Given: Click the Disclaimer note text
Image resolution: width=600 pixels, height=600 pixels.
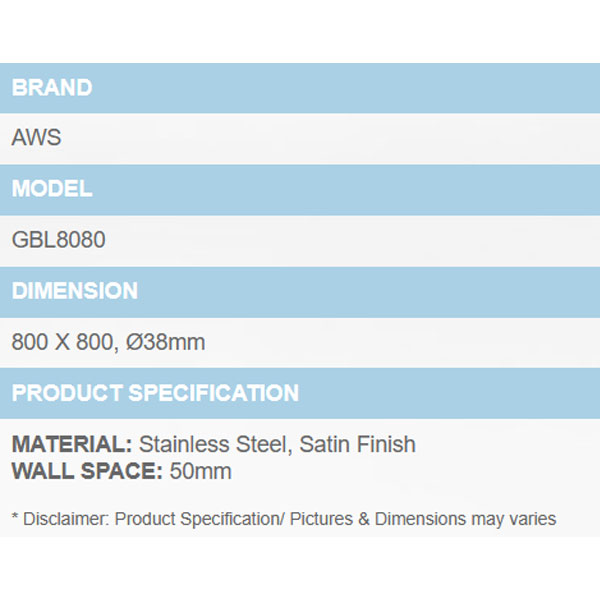Looking at the screenshot, I should coord(284,519).
